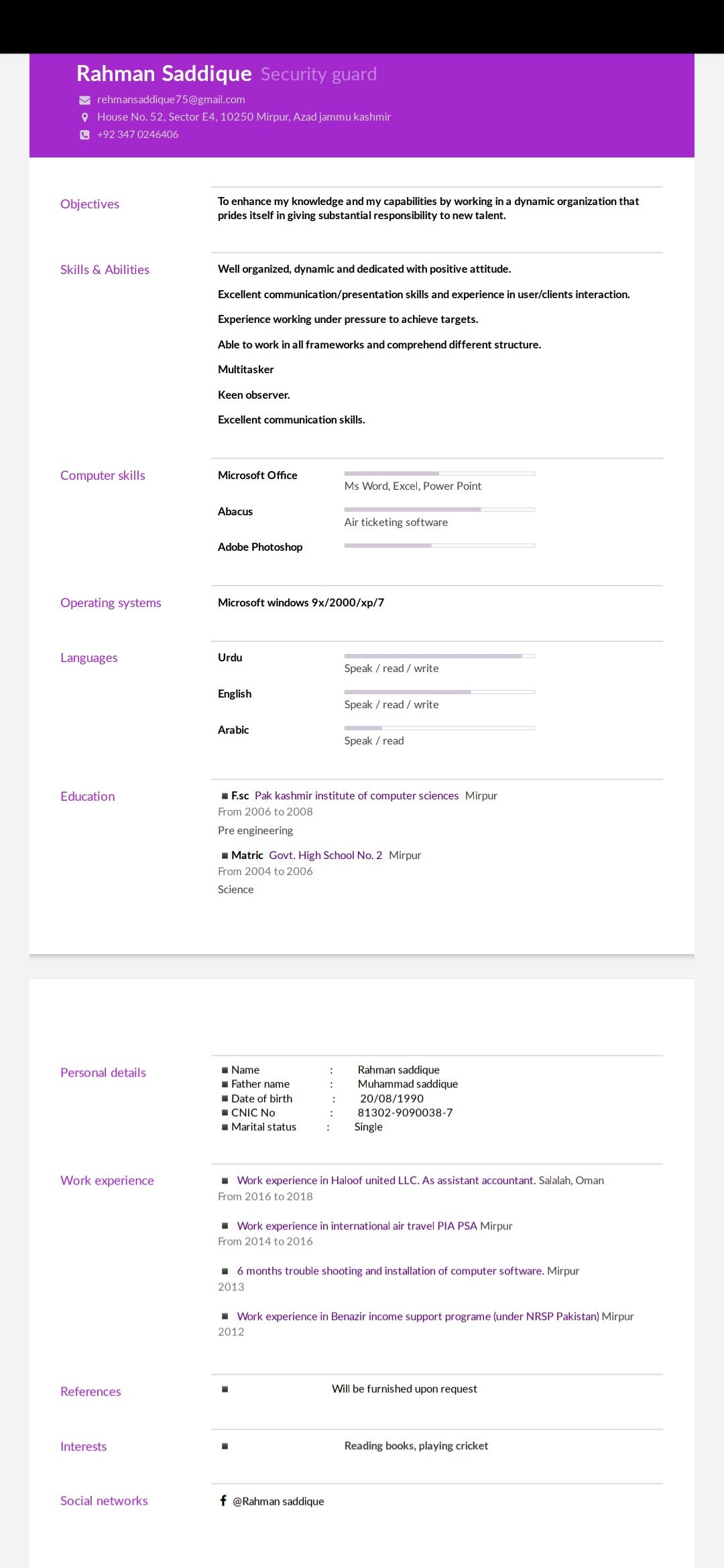Image resolution: width=724 pixels, height=1568 pixels.
Task: Click the Facebook icon under Social networks
Action: tap(223, 1500)
